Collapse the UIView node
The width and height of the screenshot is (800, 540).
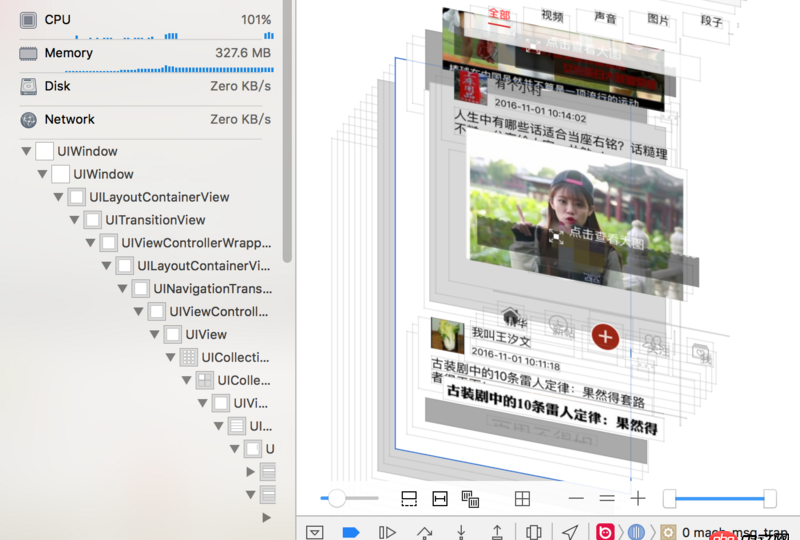[155, 334]
